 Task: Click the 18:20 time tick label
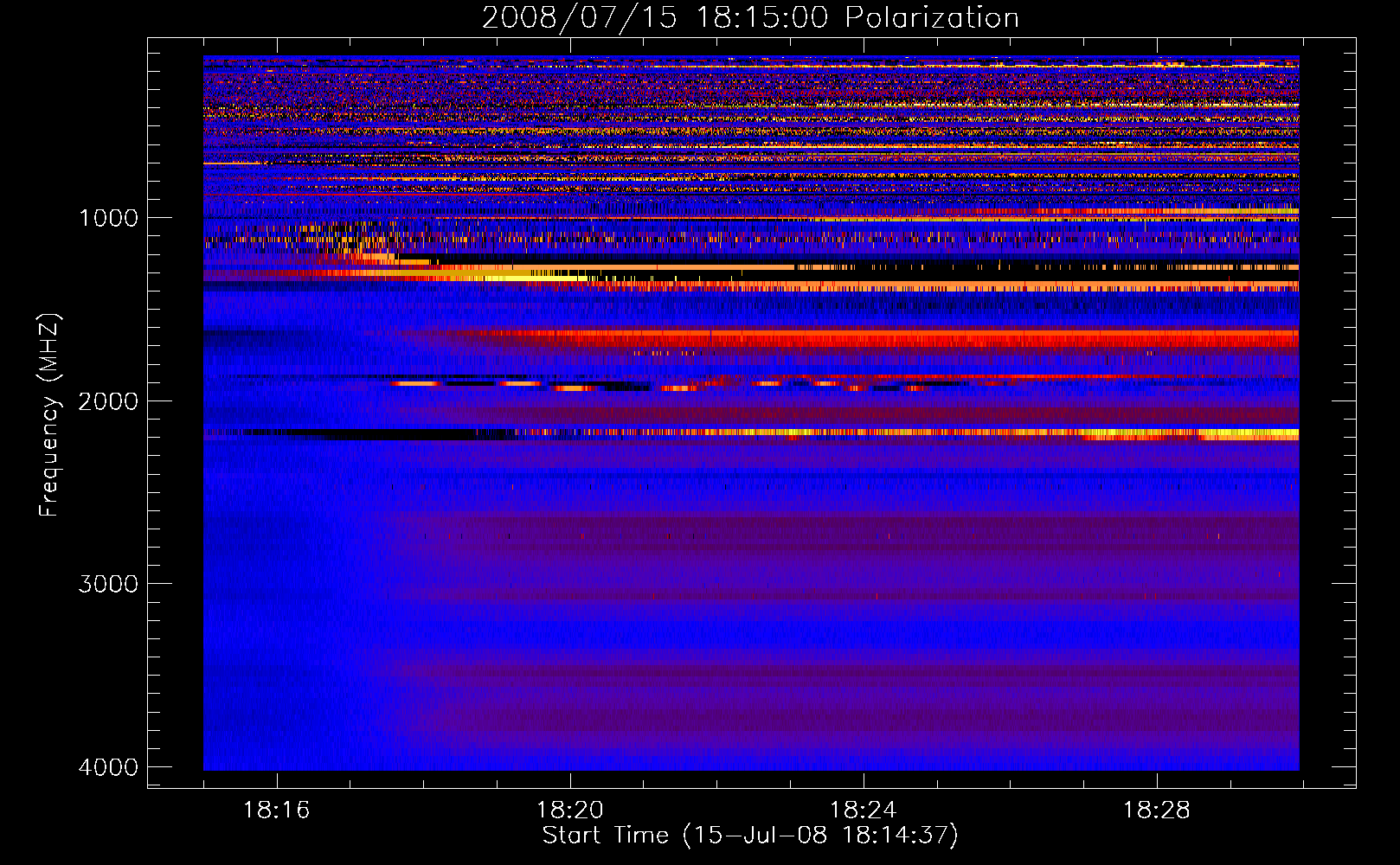(569, 811)
